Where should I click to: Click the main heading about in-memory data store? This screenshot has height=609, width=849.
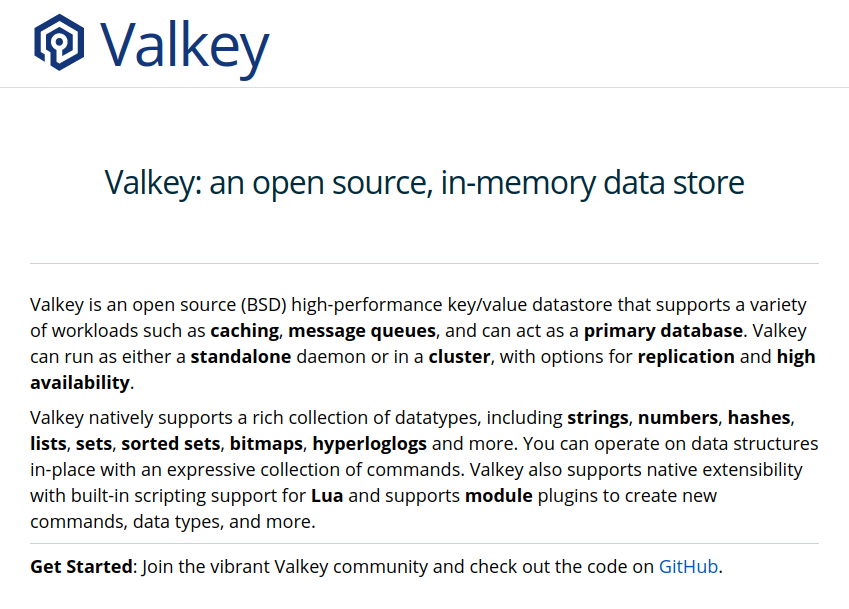(x=424, y=183)
